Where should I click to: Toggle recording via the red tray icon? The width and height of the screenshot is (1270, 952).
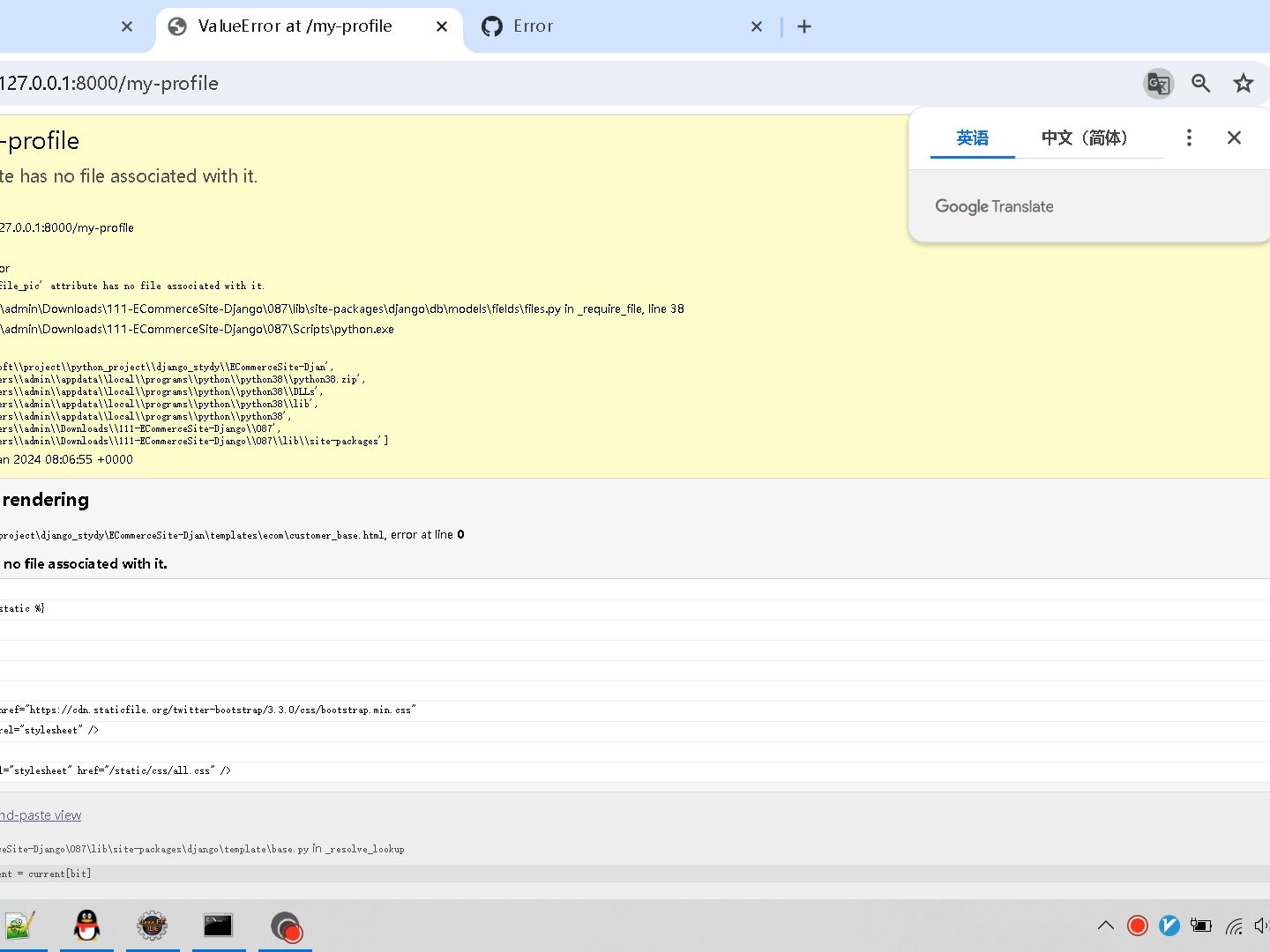point(1137,926)
